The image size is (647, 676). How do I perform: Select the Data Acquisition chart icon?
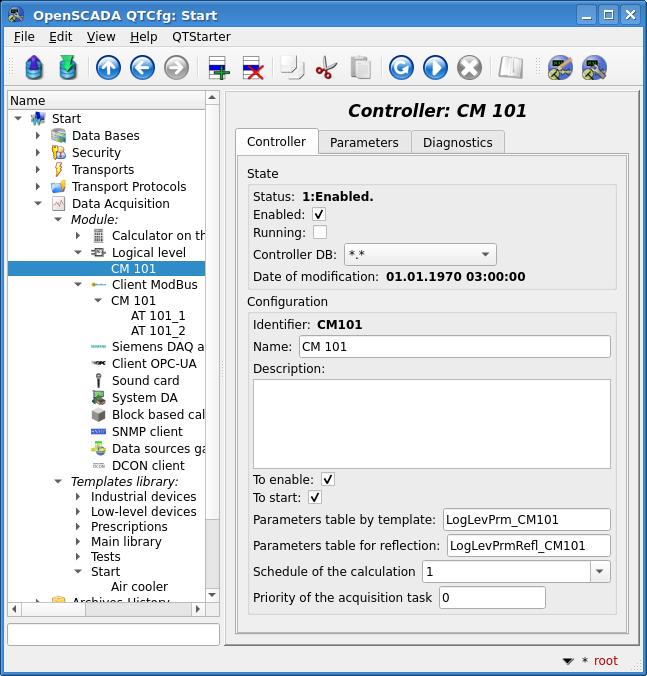coord(58,203)
